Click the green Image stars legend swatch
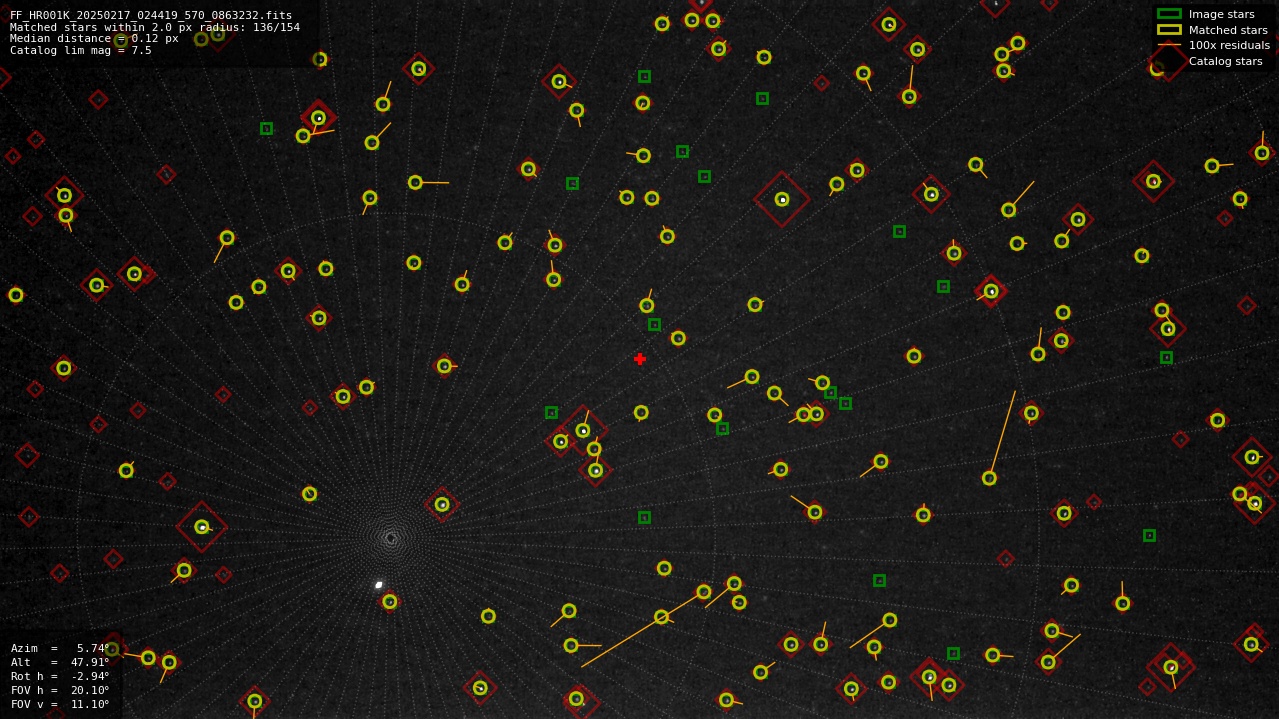This screenshot has width=1279, height=719. 1169,14
